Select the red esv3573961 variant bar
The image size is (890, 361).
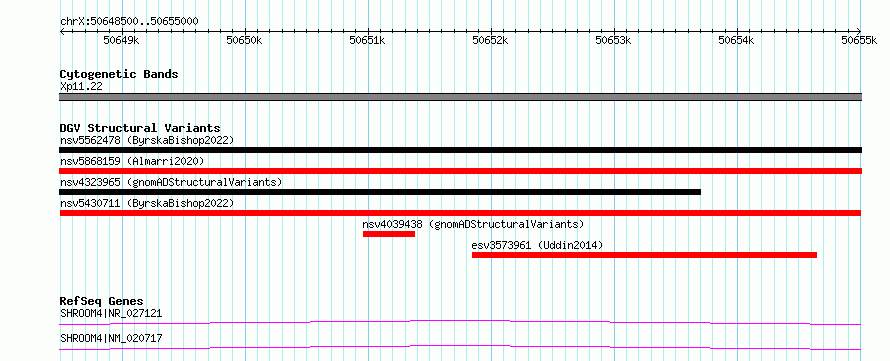[x=644, y=255]
